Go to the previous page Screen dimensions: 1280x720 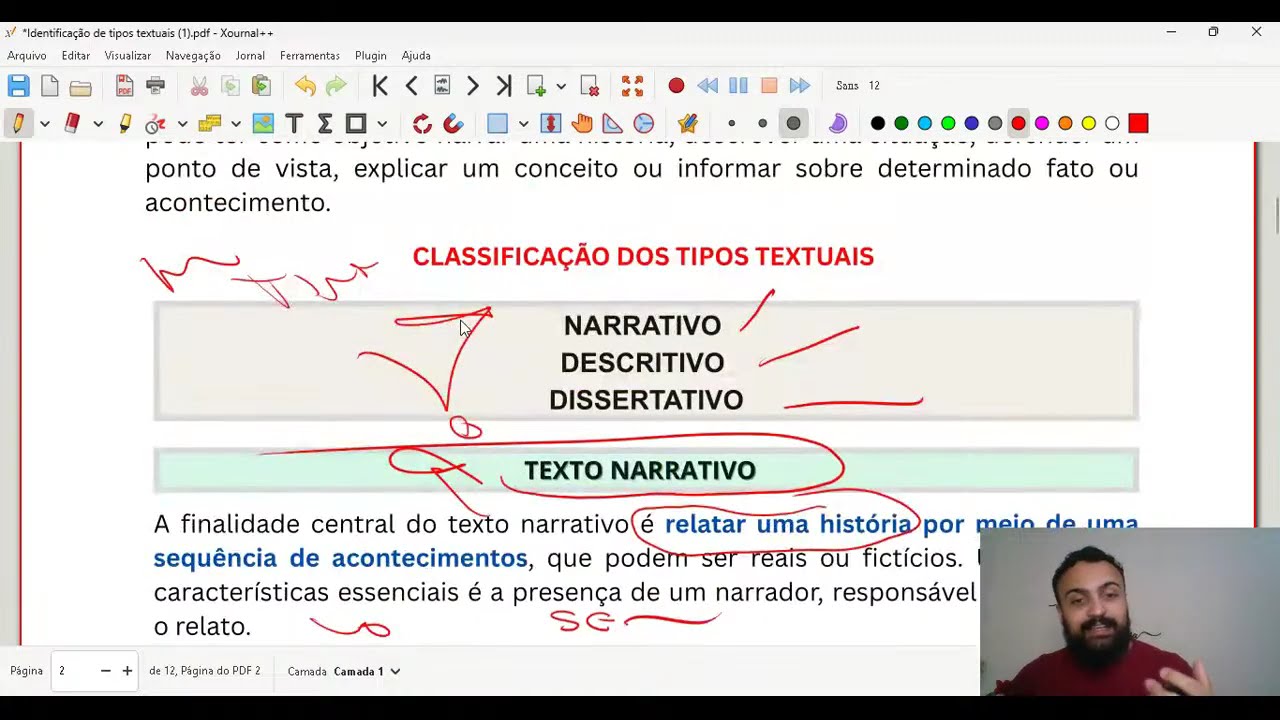[x=411, y=86]
